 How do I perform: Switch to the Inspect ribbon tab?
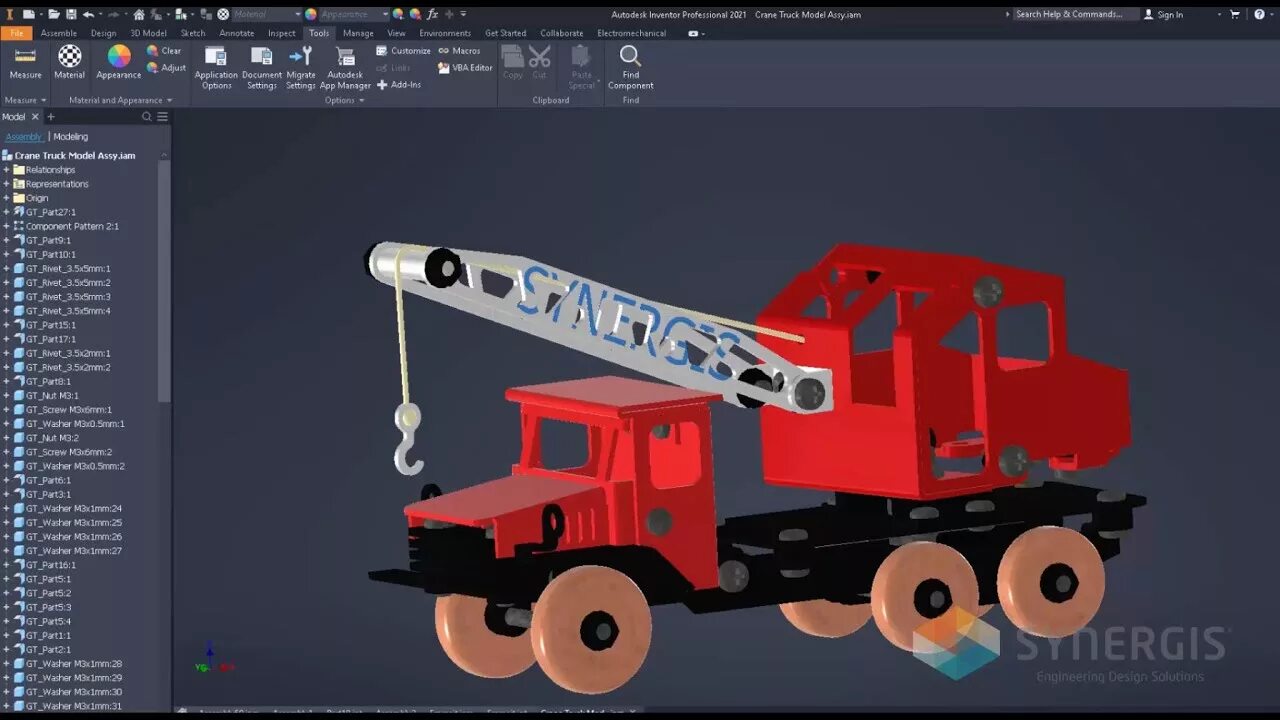tap(281, 33)
